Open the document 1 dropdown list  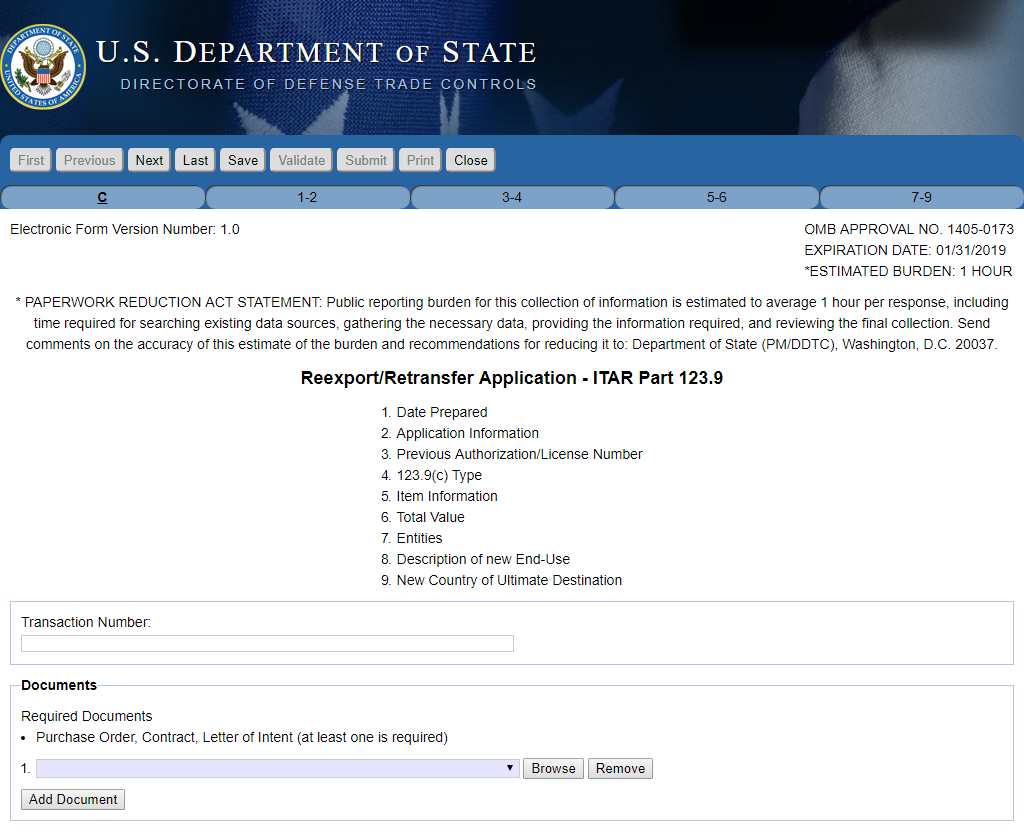pyautogui.click(x=278, y=768)
